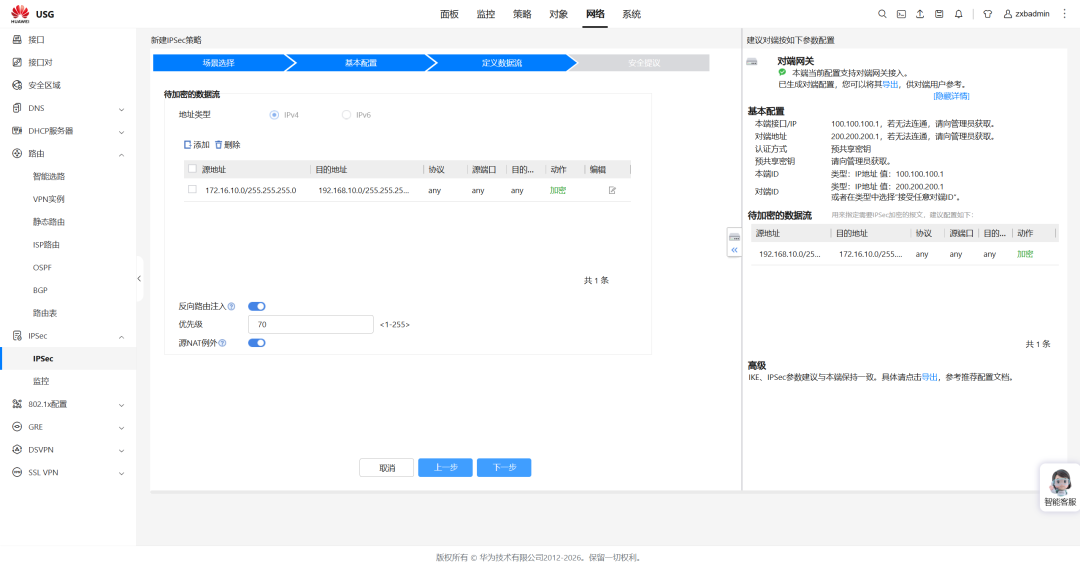Viewport: 1080px width, 568px height.
Task: Click the Huawei USG logo
Action: (32, 14)
